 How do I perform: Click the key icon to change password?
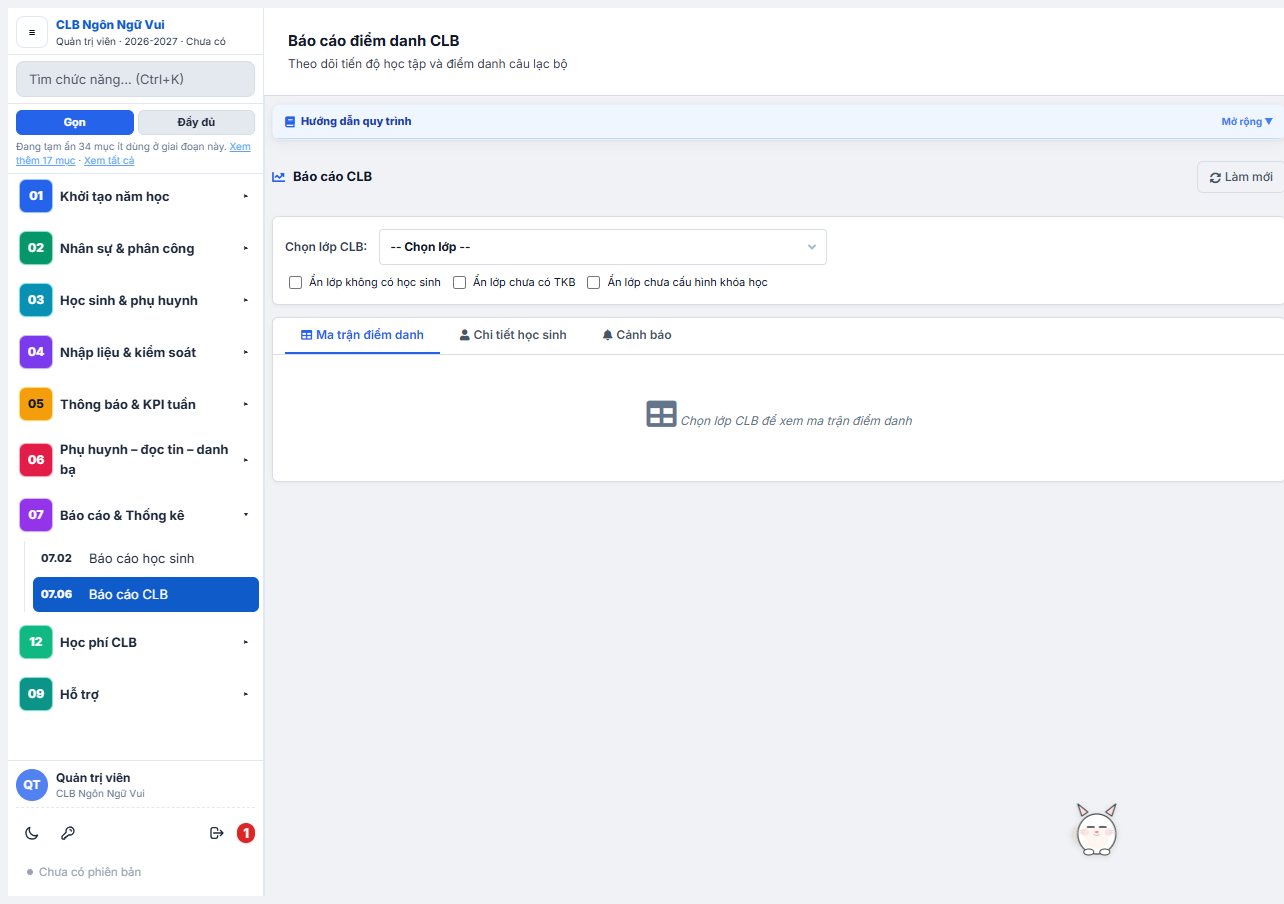tap(68, 833)
